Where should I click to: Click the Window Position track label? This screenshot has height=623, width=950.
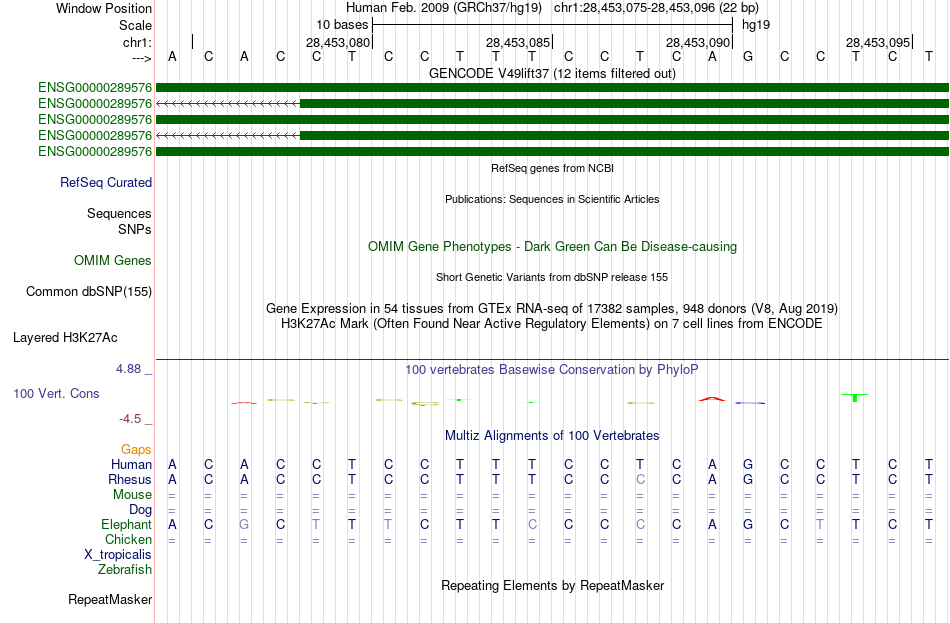pos(104,8)
